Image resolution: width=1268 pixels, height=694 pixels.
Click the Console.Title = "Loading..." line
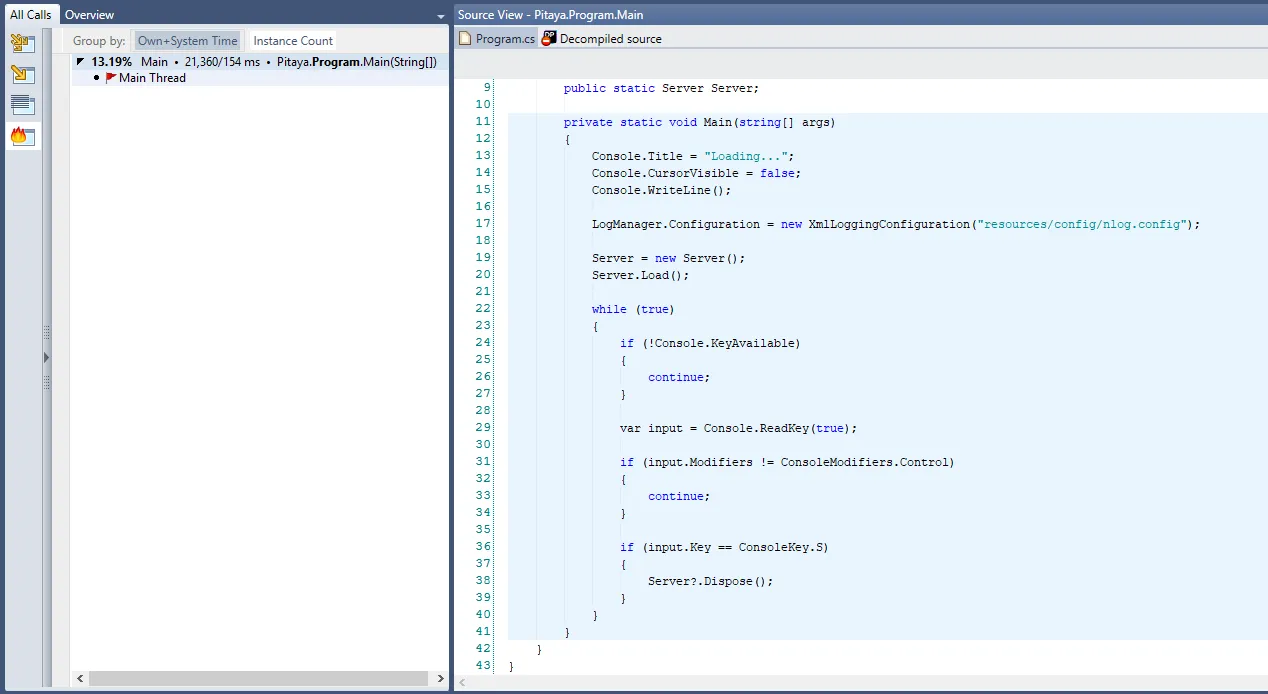692,156
